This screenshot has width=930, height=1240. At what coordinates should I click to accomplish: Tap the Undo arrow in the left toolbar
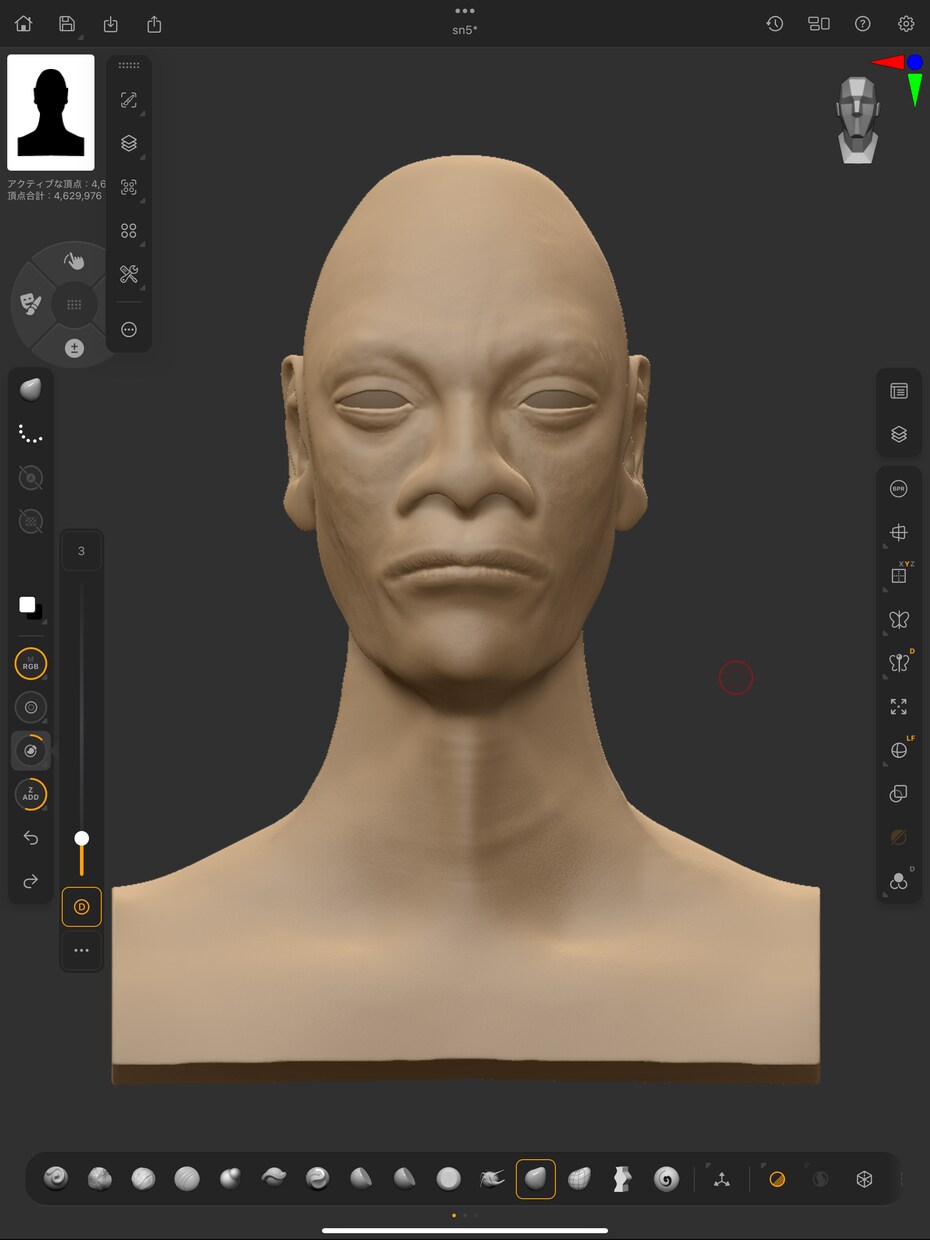coord(30,838)
